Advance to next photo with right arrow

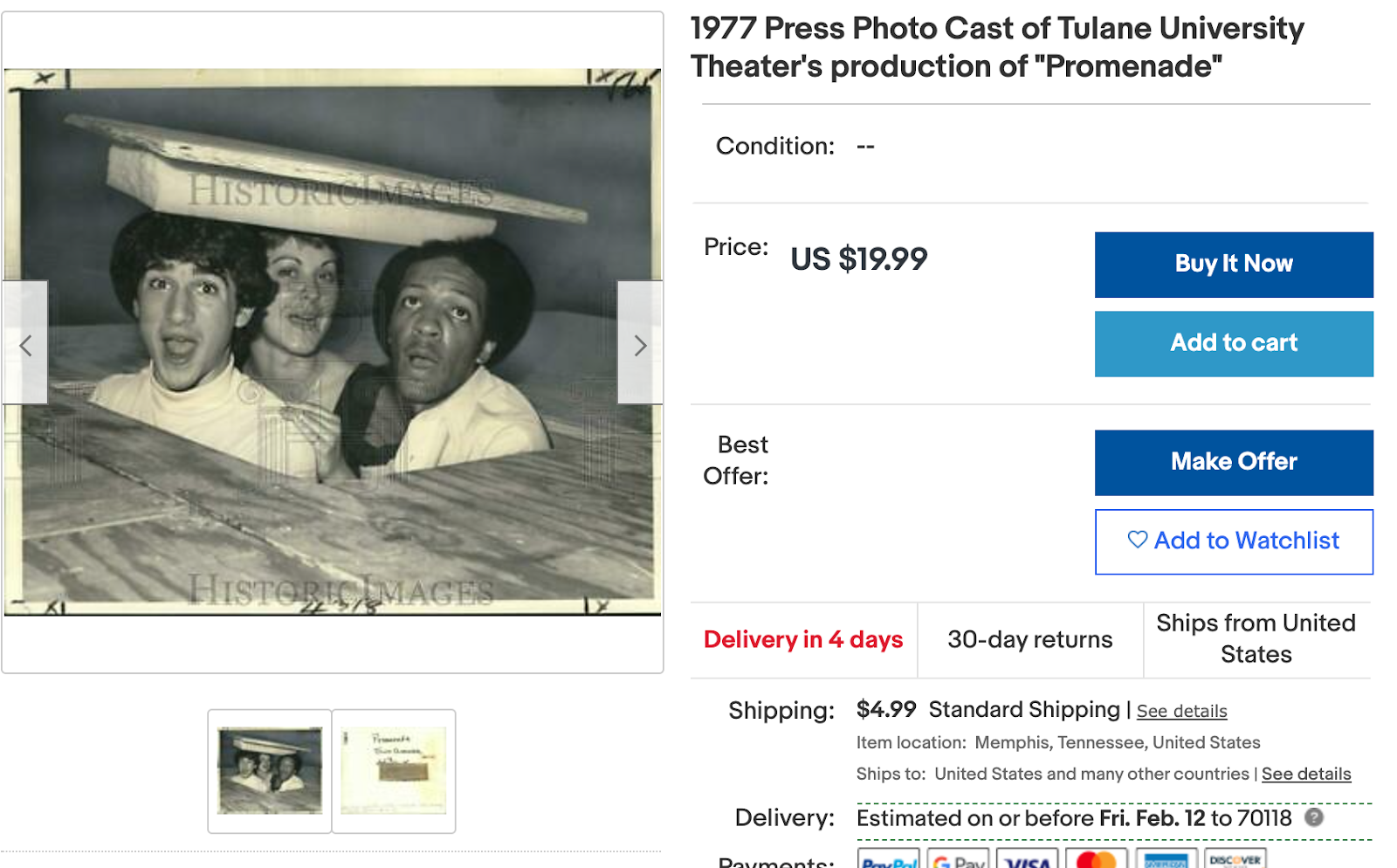click(x=640, y=345)
